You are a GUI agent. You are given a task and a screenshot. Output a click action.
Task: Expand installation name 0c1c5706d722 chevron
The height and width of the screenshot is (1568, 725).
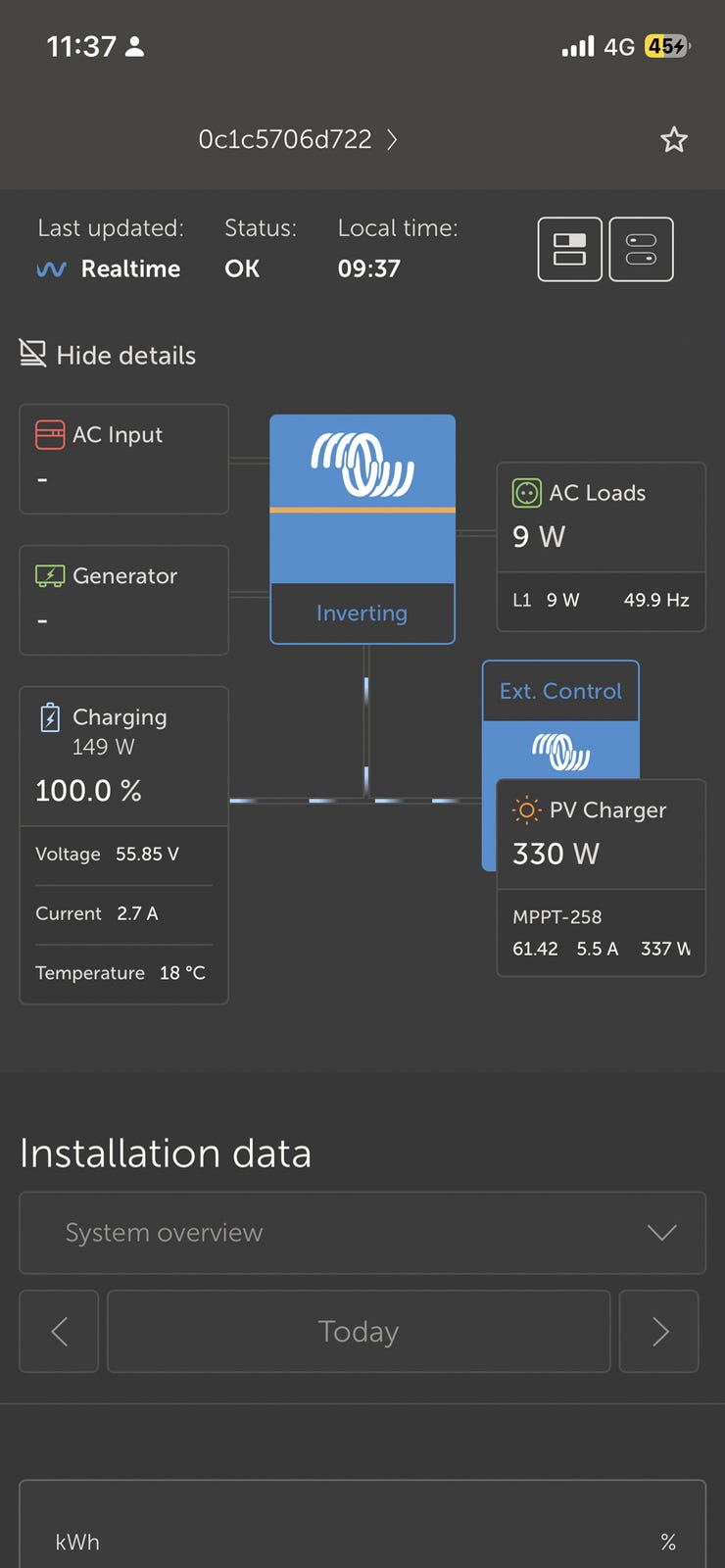pyautogui.click(x=392, y=139)
